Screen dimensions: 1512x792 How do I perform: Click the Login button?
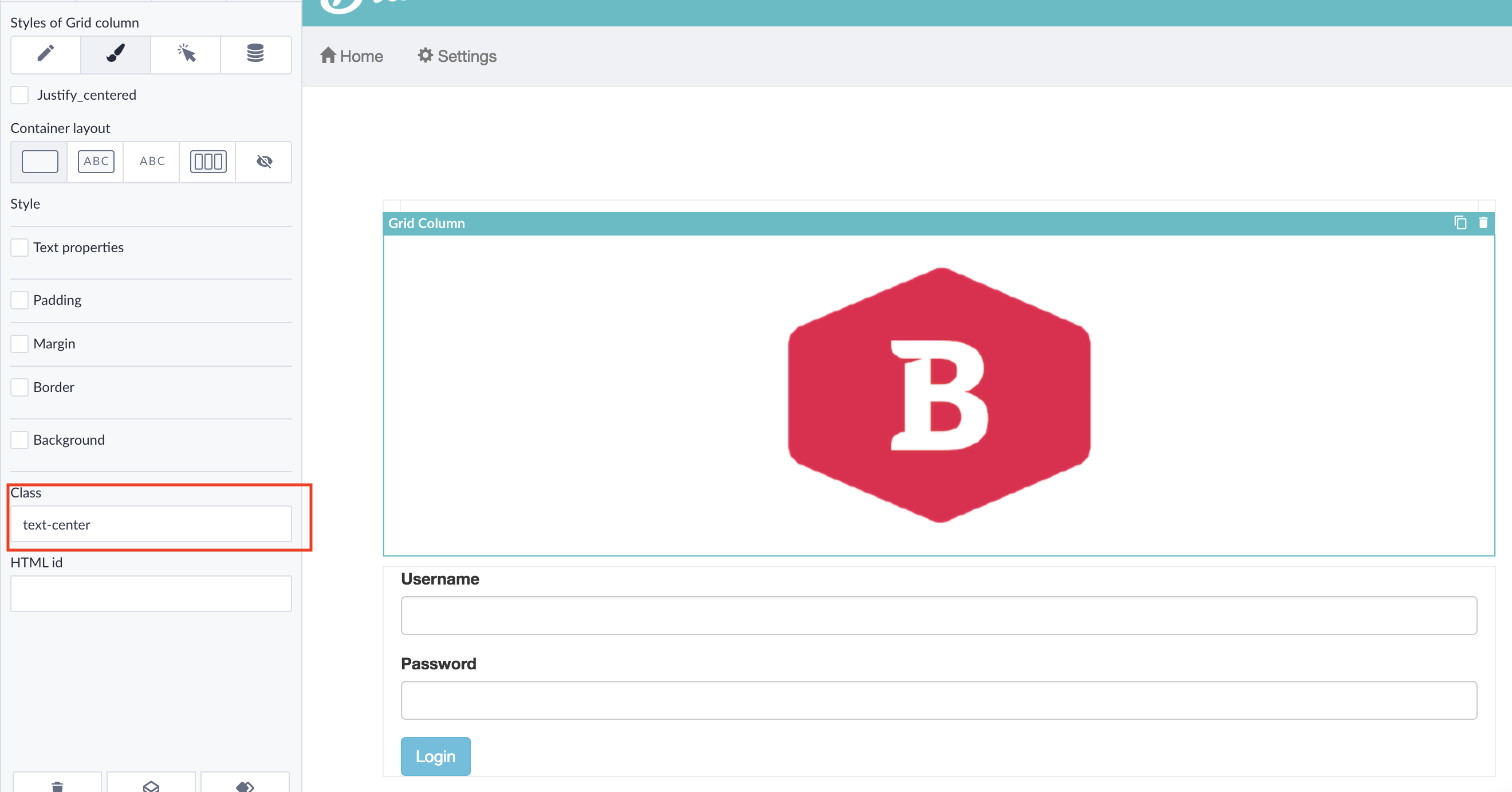(435, 756)
